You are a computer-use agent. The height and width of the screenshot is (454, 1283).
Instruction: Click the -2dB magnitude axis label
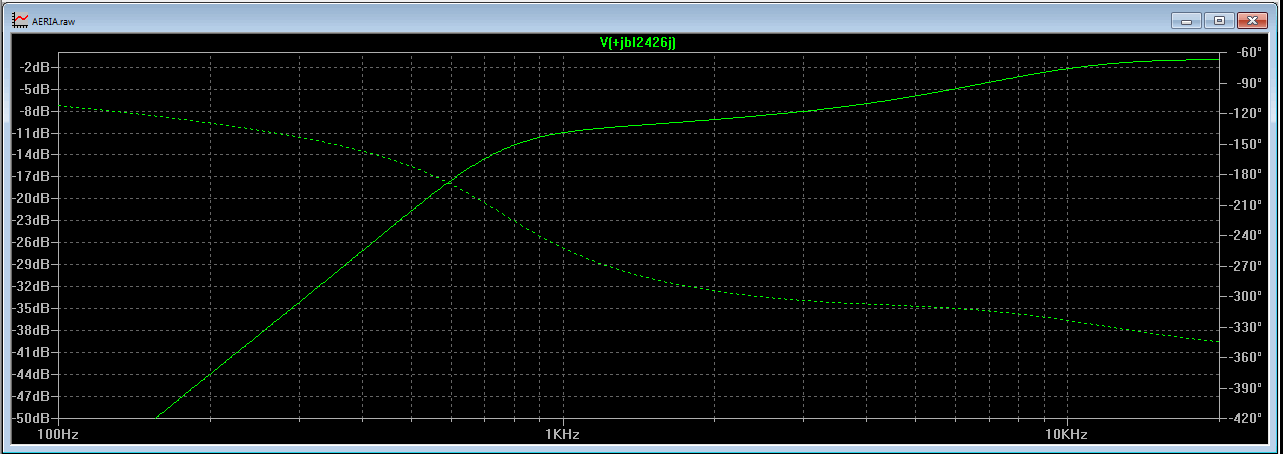(36, 67)
